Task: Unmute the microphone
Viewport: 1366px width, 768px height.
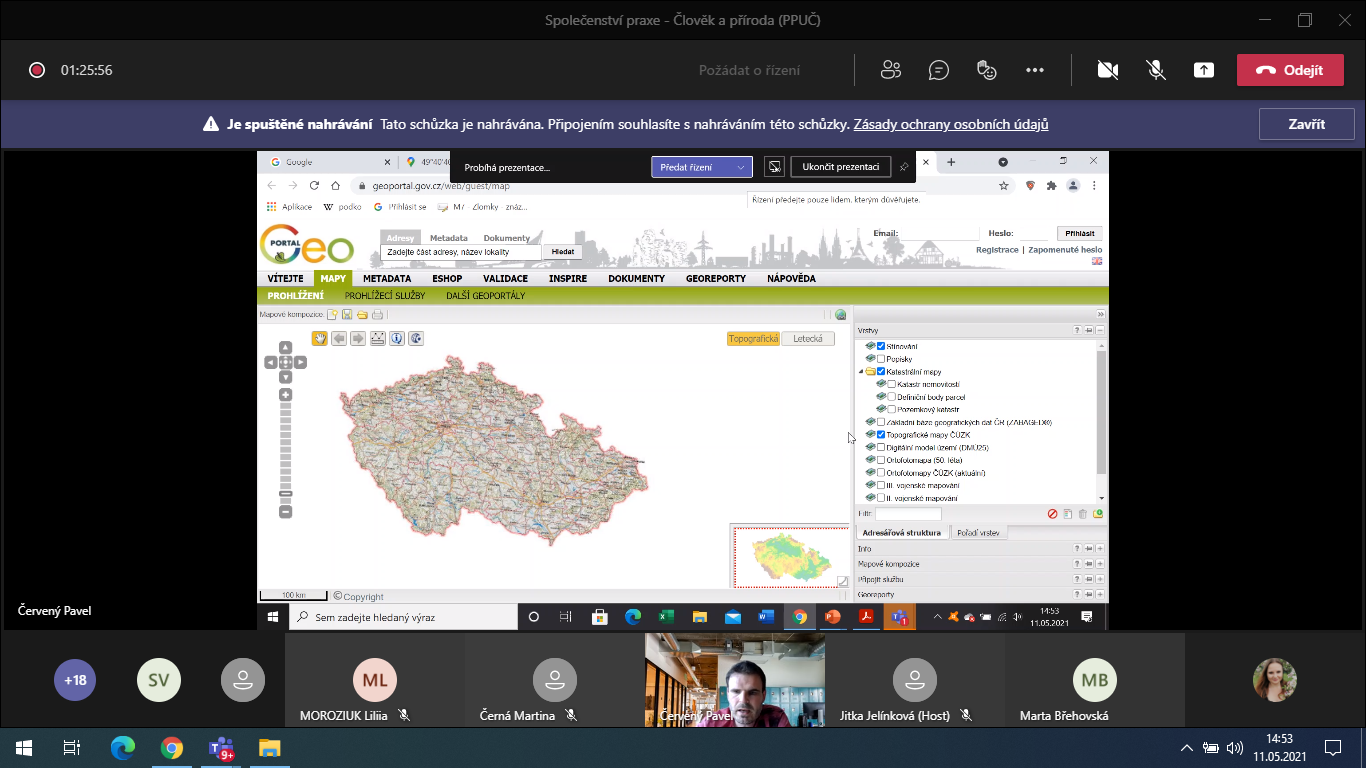Action: [1155, 70]
